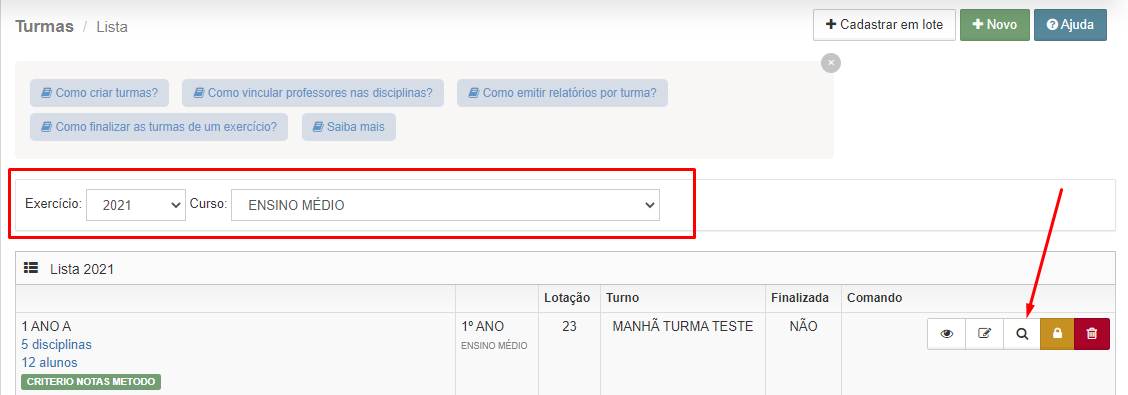
Task: Edit turma 1 ANO A pencil icon
Action: point(984,334)
